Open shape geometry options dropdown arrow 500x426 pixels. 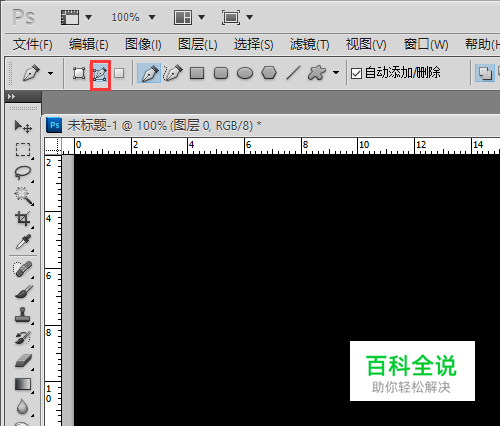coord(336,73)
